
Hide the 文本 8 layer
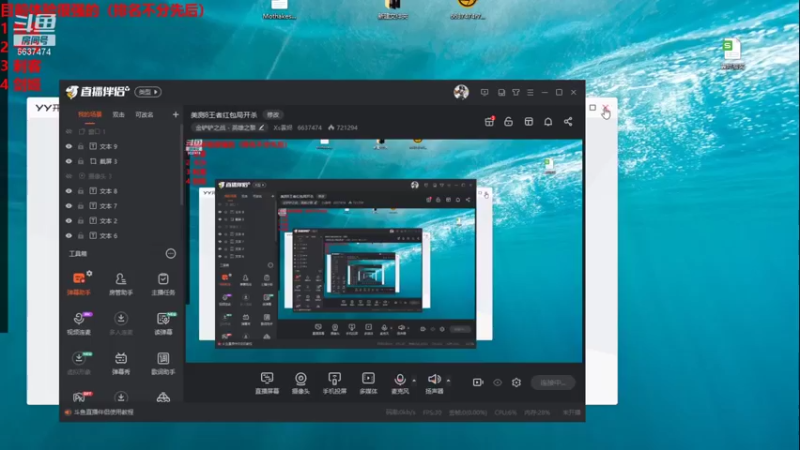tap(69, 191)
